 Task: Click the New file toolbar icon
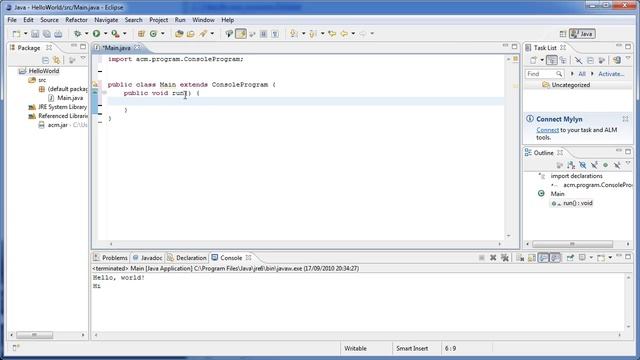[16, 34]
